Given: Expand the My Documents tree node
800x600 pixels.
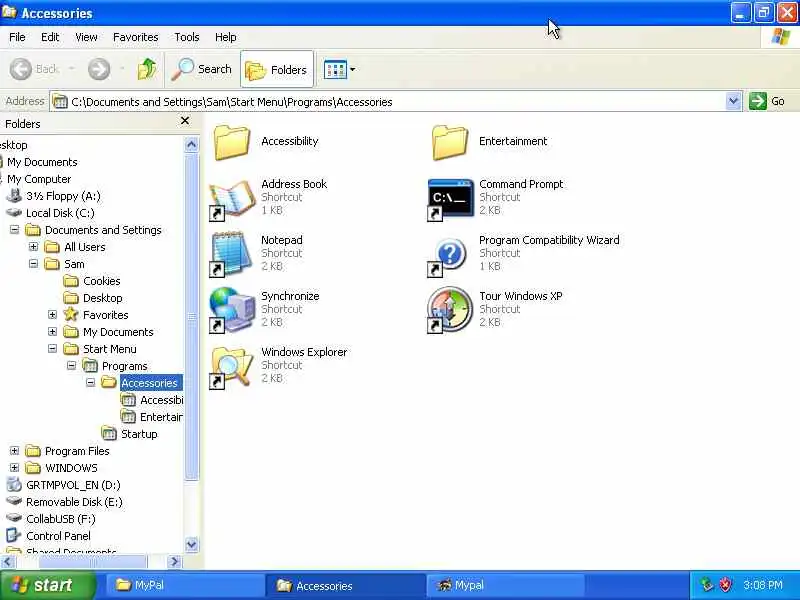Looking at the screenshot, I should click(52, 332).
